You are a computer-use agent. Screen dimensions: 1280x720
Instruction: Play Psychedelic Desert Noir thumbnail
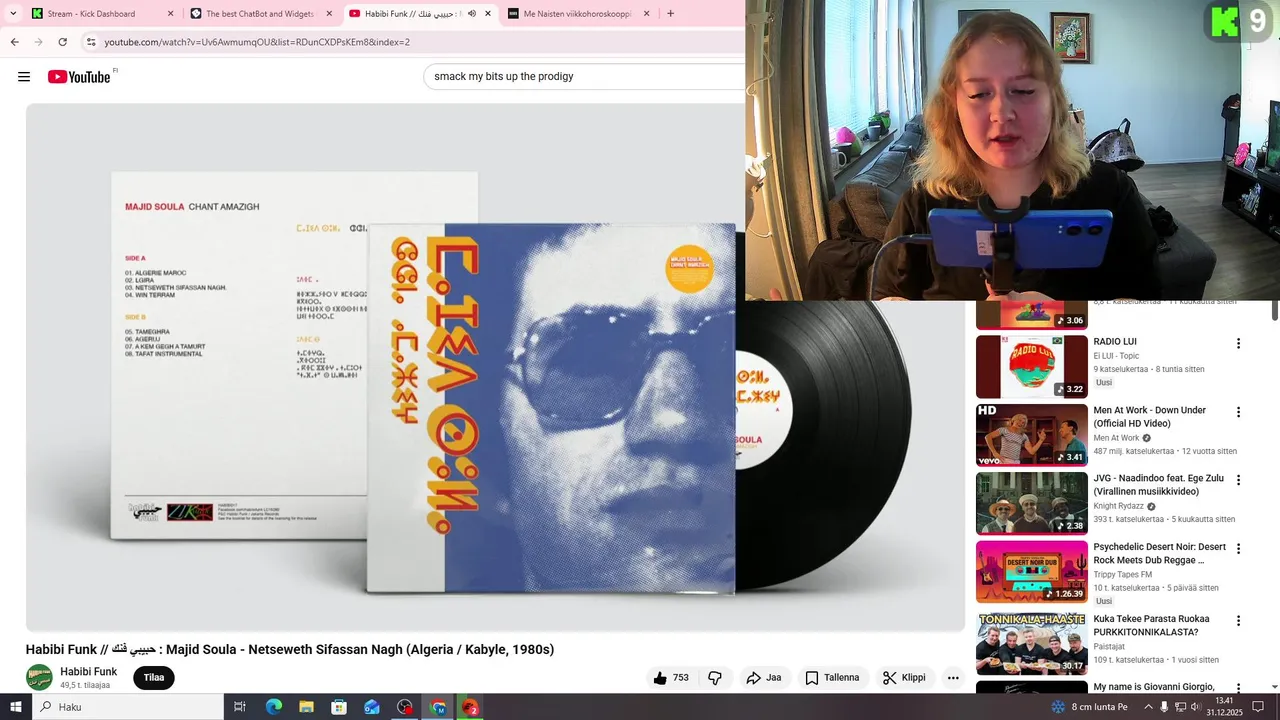tap(1031, 572)
